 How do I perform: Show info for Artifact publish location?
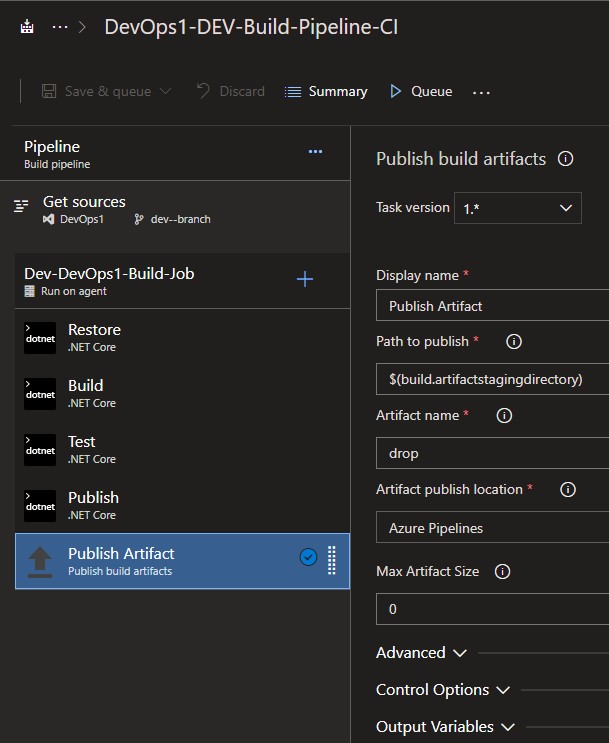(568, 489)
